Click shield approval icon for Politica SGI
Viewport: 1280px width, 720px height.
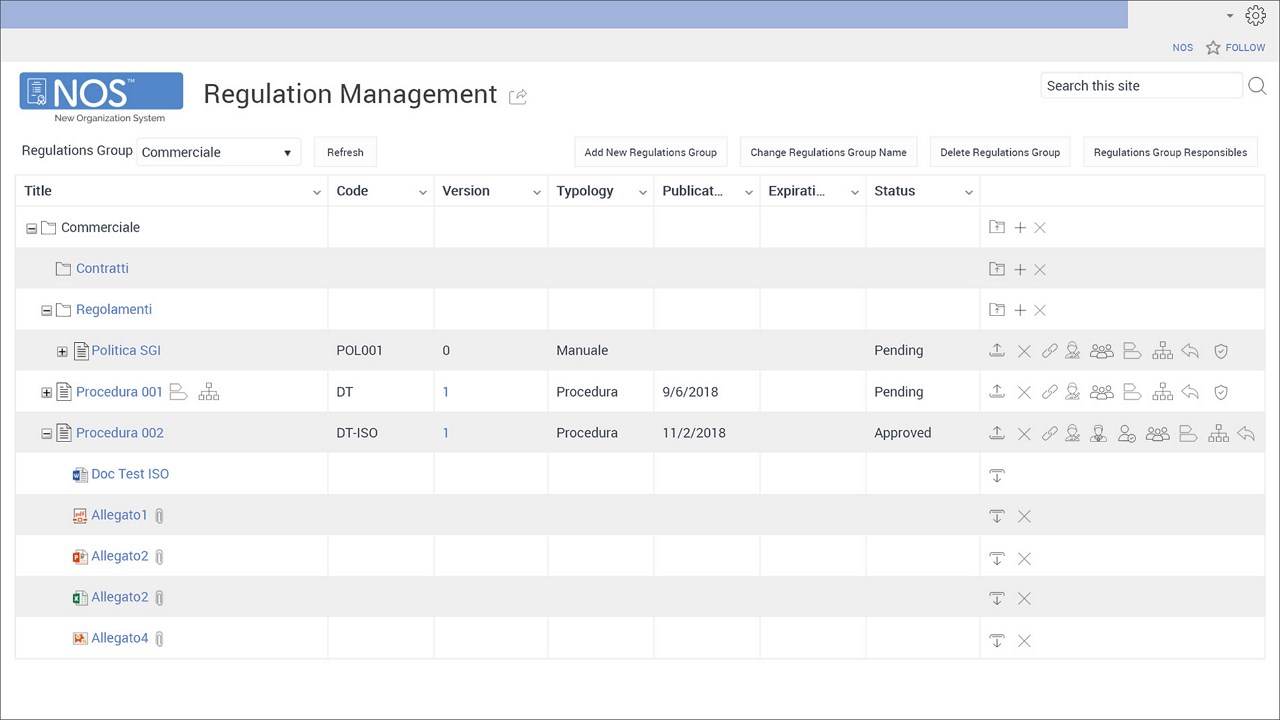point(1220,351)
